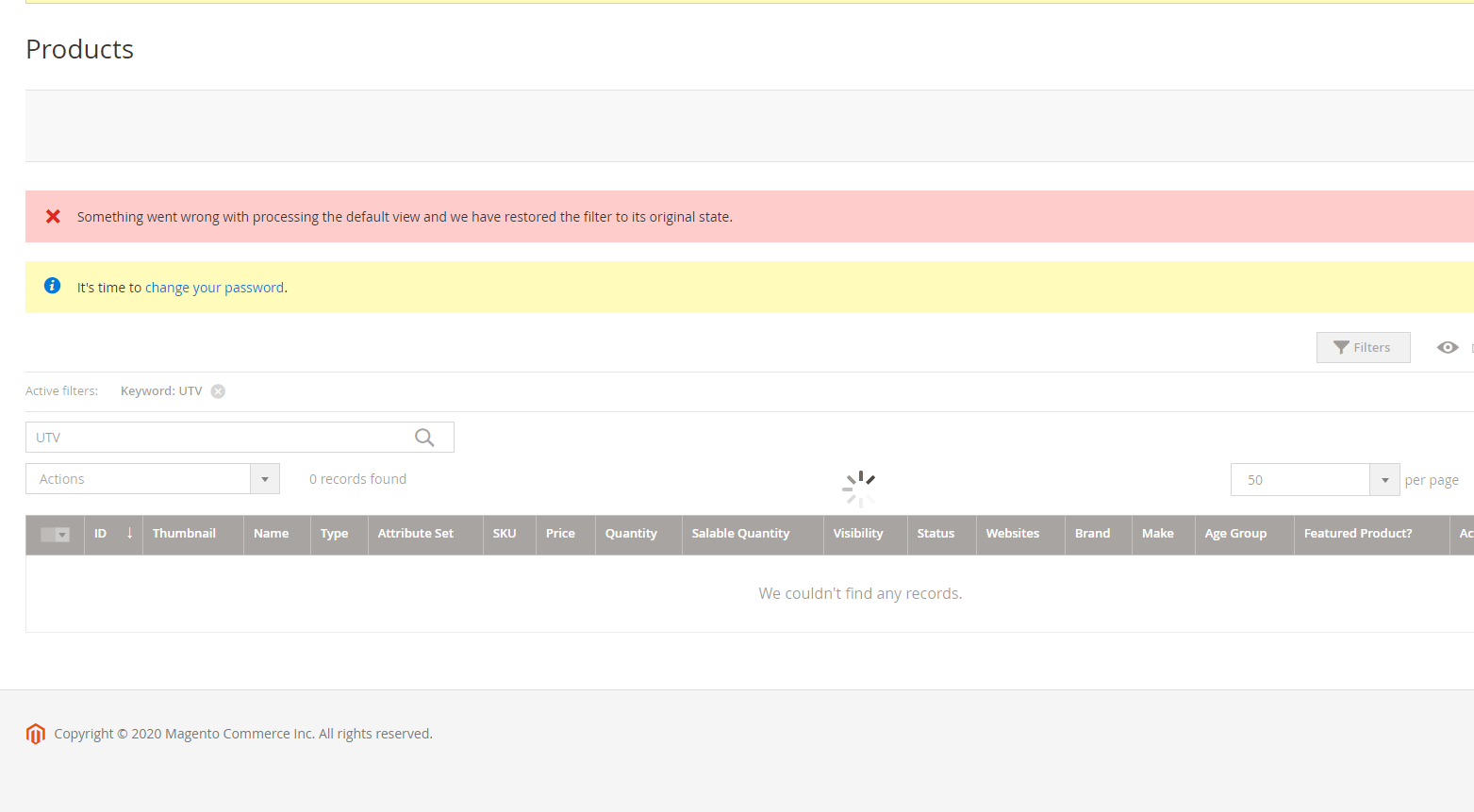Open the change your password link
The height and width of the screenshot is (812, 1474).
point(215,287)
